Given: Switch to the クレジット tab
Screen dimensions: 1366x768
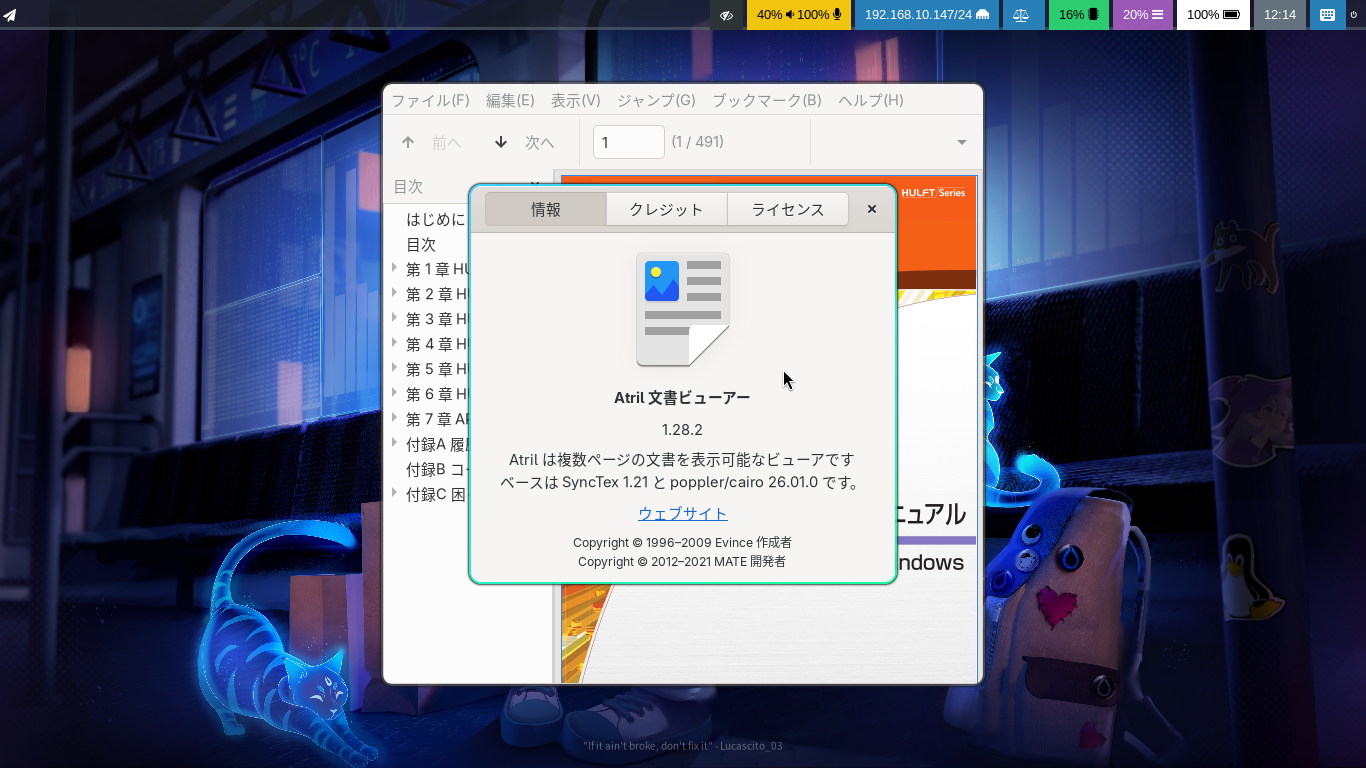Looking at the screenshot, I should click(666, 209).
